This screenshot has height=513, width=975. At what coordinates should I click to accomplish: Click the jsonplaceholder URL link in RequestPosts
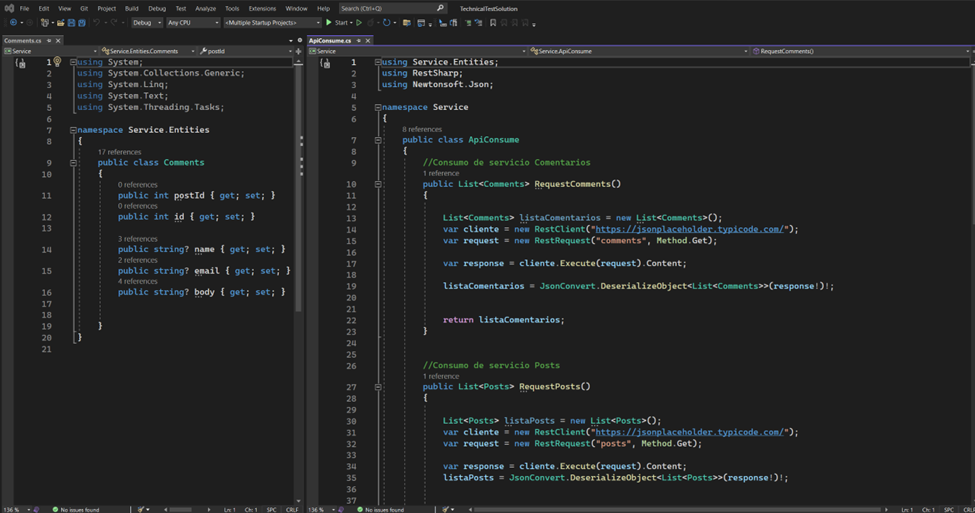click(x=692, y=432)
